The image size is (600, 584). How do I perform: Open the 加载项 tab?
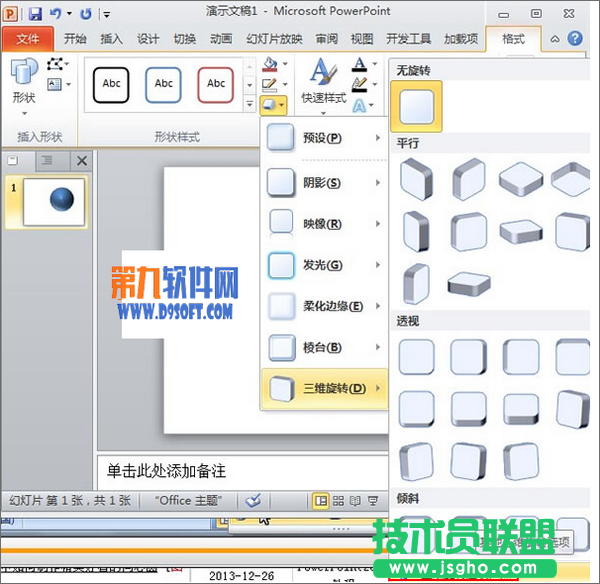pos(461,39)
